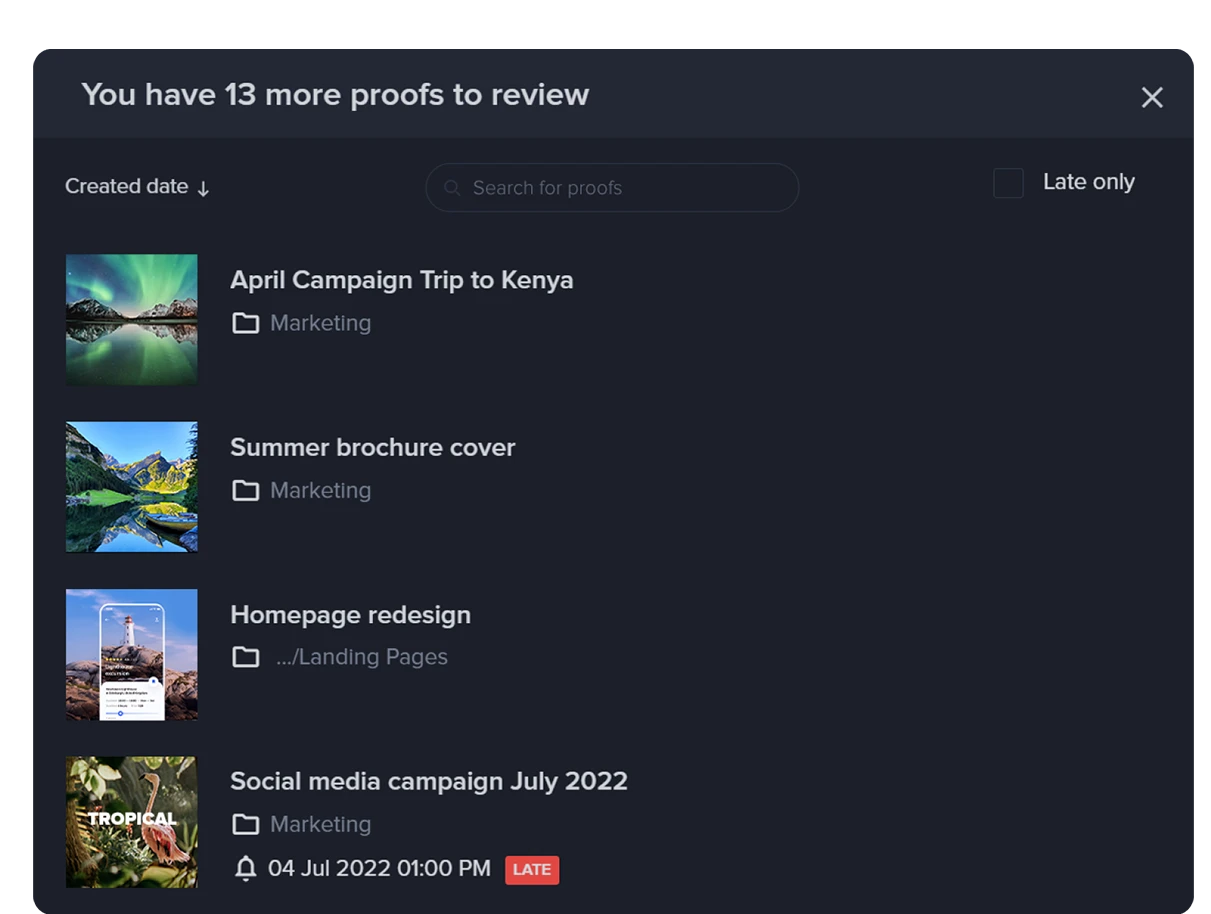The width and height of the screenshot is (1211, 914).
Task: Open the Homepage redesign proof
Action: pyautogui.click(x=350, y=615)
